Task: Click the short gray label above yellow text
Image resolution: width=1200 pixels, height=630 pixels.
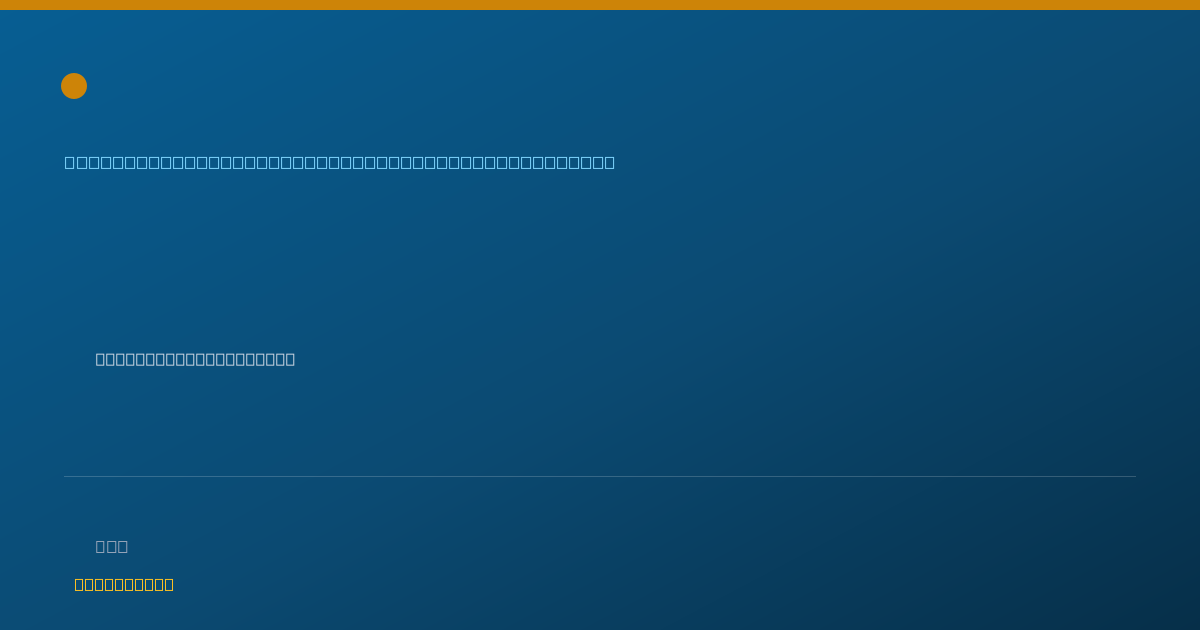Action: [112, 546]
